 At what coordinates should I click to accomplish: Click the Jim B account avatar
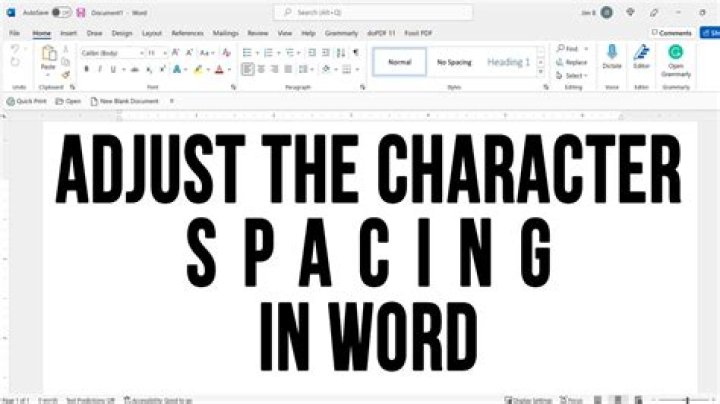(x=607, y=12)
